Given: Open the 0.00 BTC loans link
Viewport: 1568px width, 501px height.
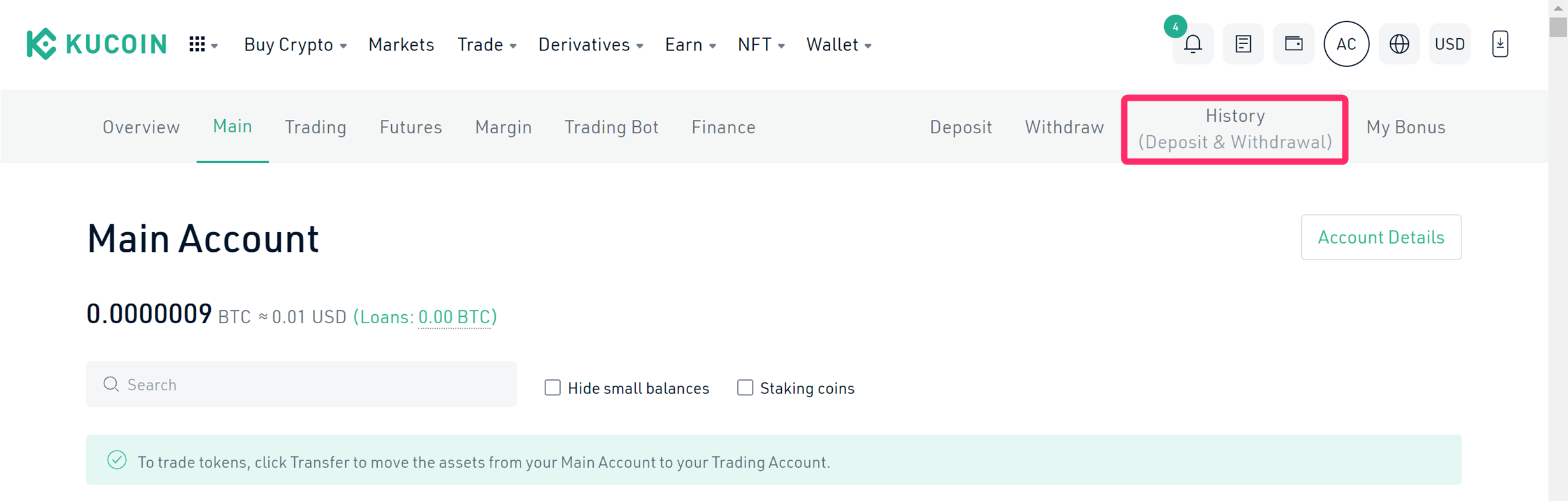Looking at the screenshot, I should coord(454,317).
